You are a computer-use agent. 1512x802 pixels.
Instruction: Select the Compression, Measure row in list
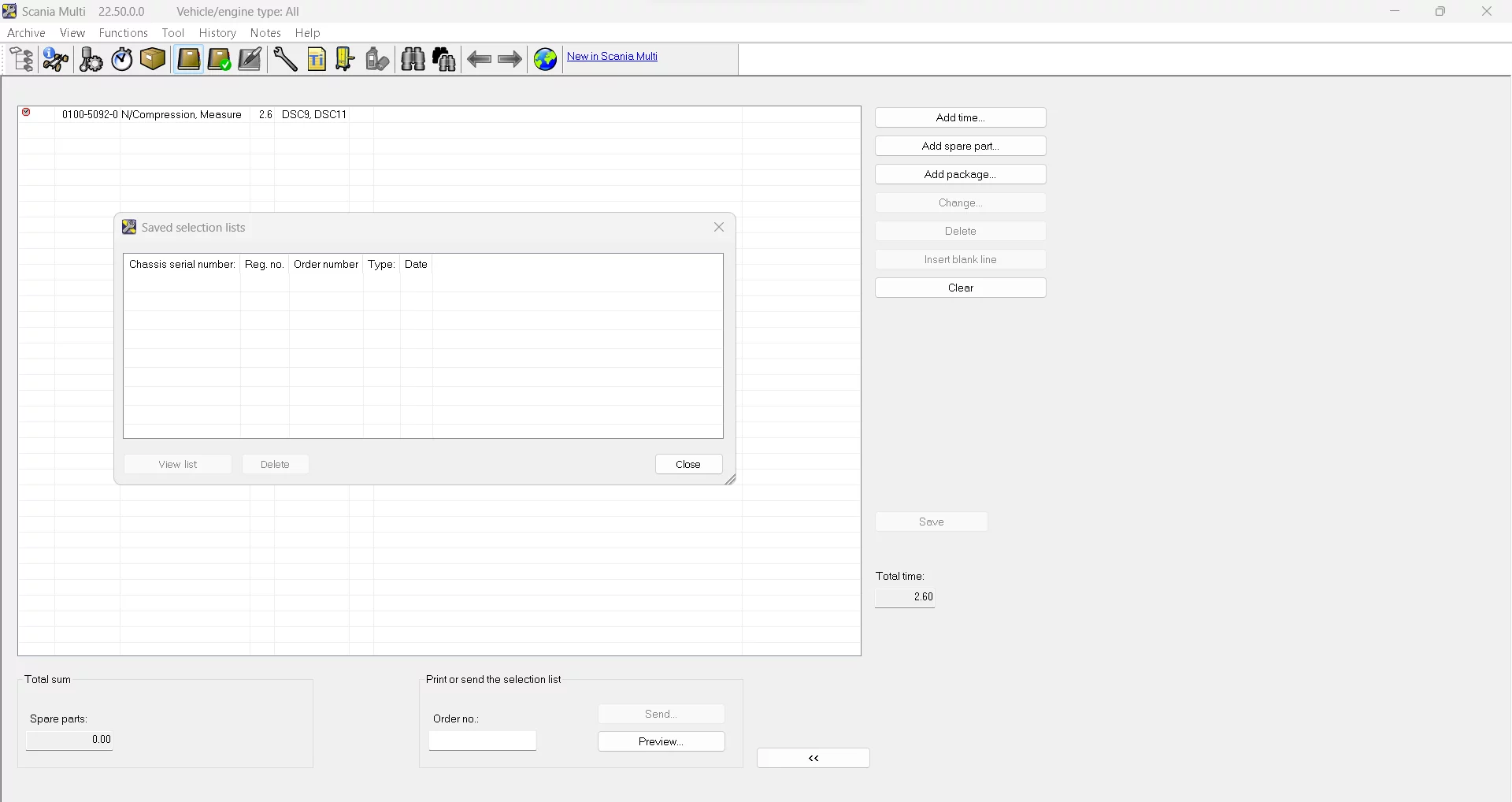point(181,115)
